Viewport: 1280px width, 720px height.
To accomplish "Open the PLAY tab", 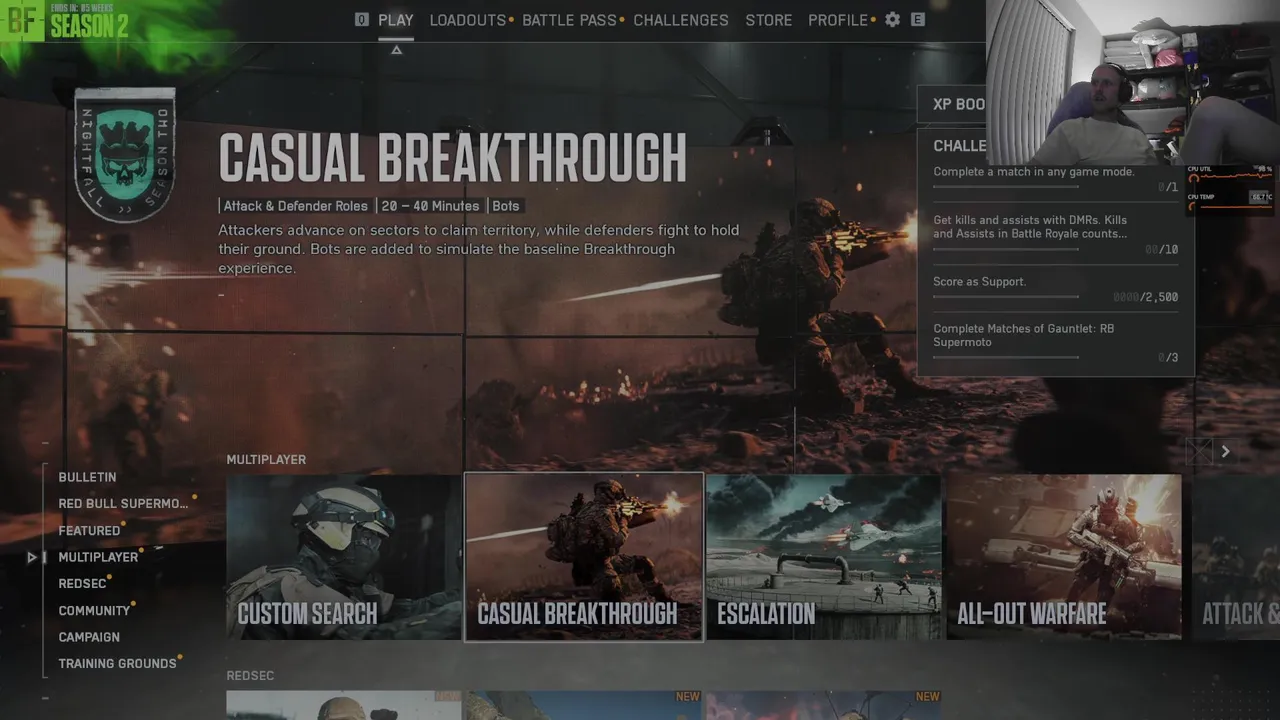I will pos(396,20).
